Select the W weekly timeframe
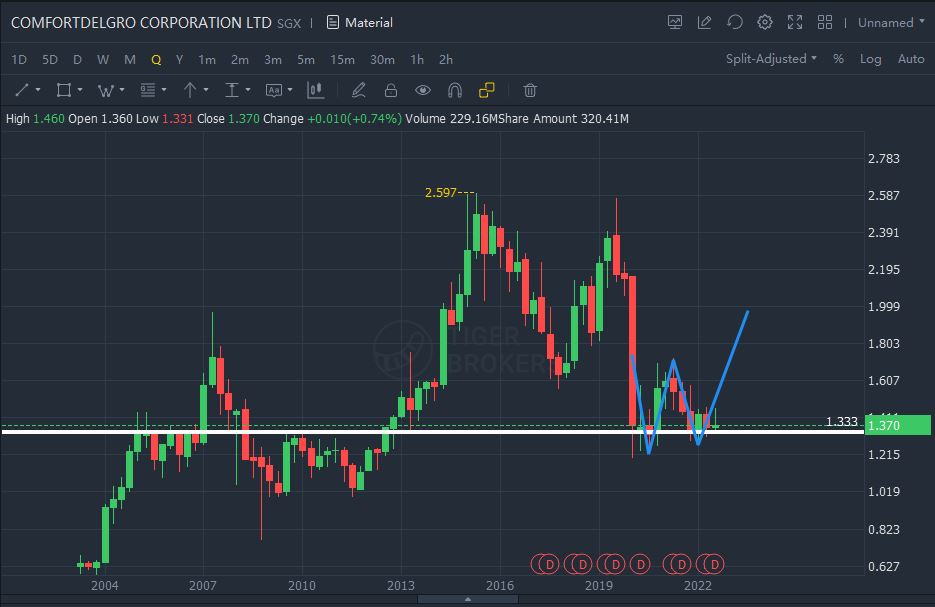 pos(103,60)
